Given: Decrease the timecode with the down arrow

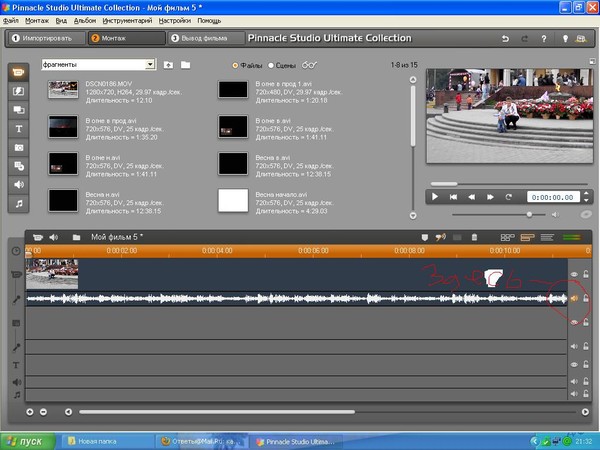Looking at the screenshot, I should point(586,200).
